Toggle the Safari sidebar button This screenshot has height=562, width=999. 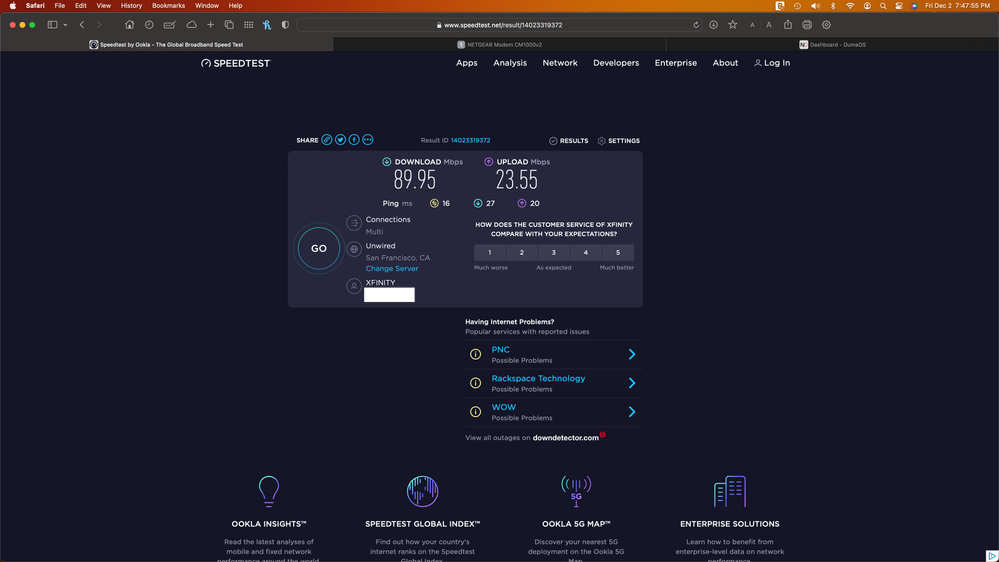click(x=52, y=25)
